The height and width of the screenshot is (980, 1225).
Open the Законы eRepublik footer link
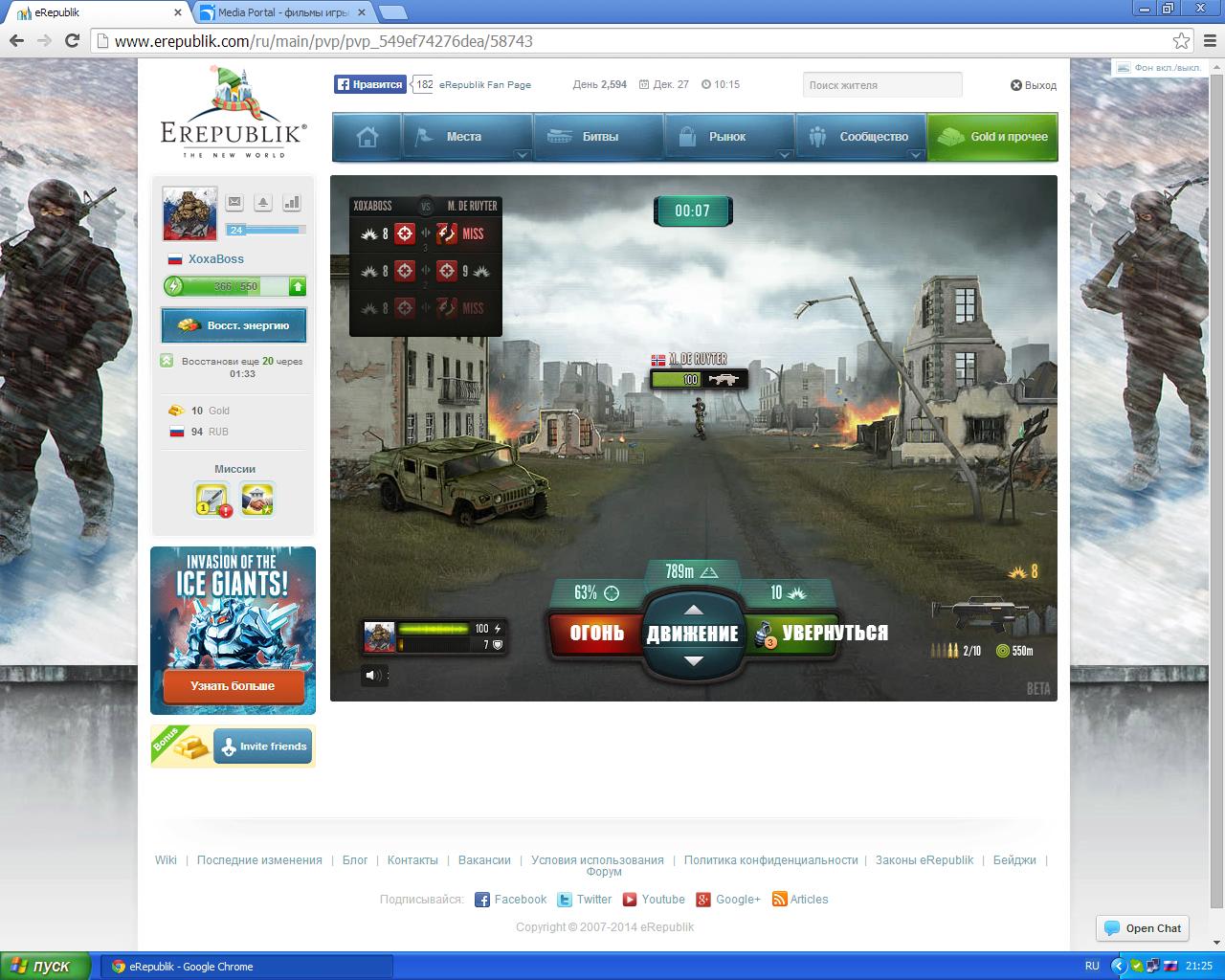tap(924, 860)
